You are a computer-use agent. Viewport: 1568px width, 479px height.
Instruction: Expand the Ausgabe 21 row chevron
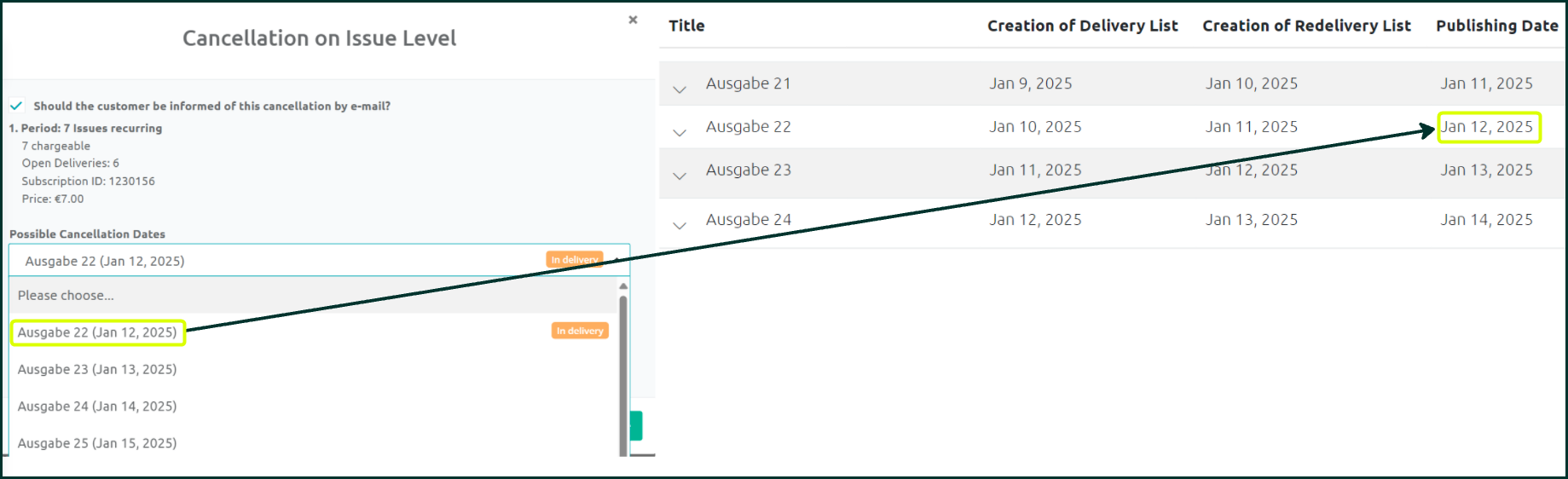680,88
